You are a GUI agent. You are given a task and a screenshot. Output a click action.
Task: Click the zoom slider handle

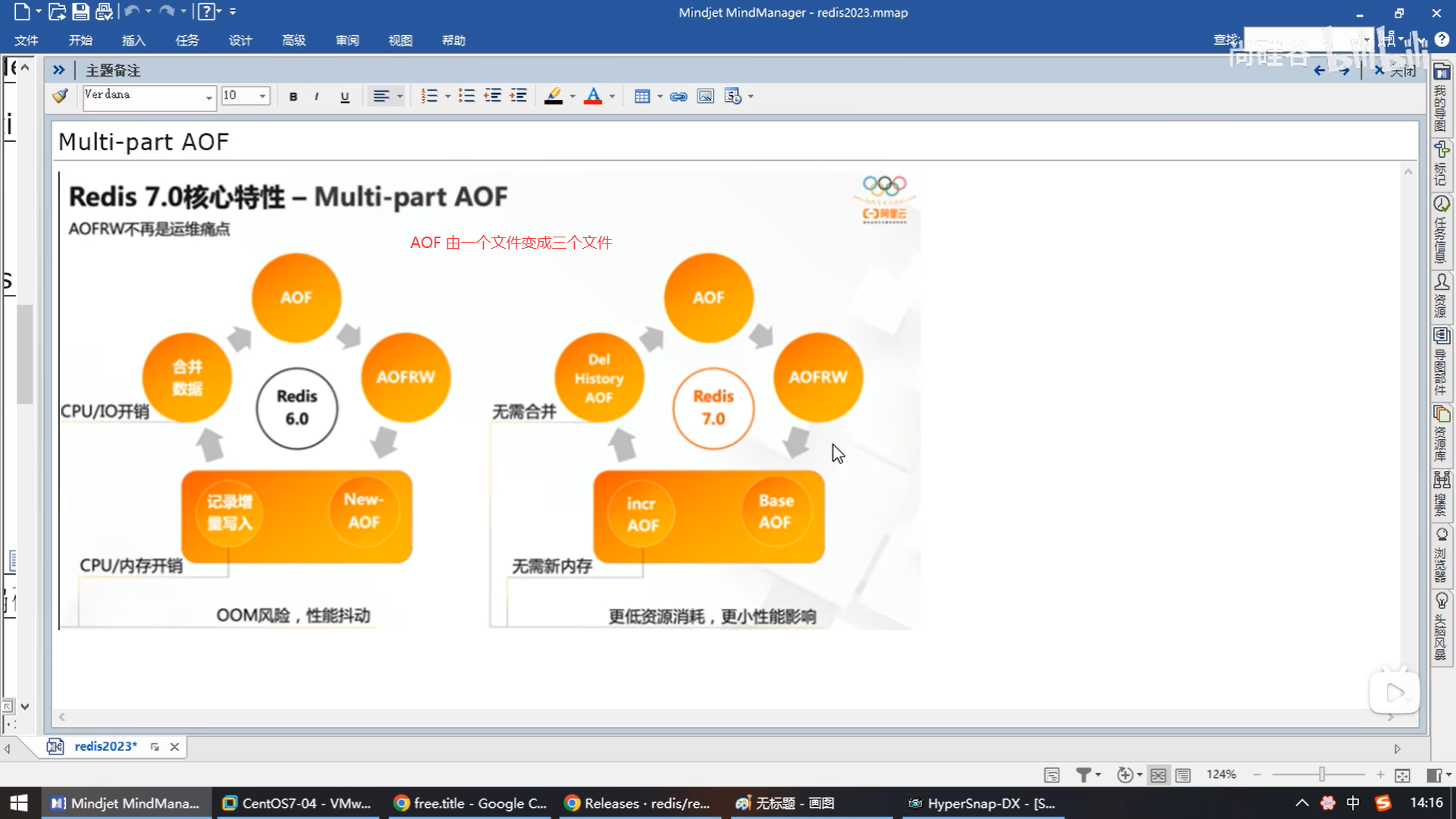[x=1322, y=774]
